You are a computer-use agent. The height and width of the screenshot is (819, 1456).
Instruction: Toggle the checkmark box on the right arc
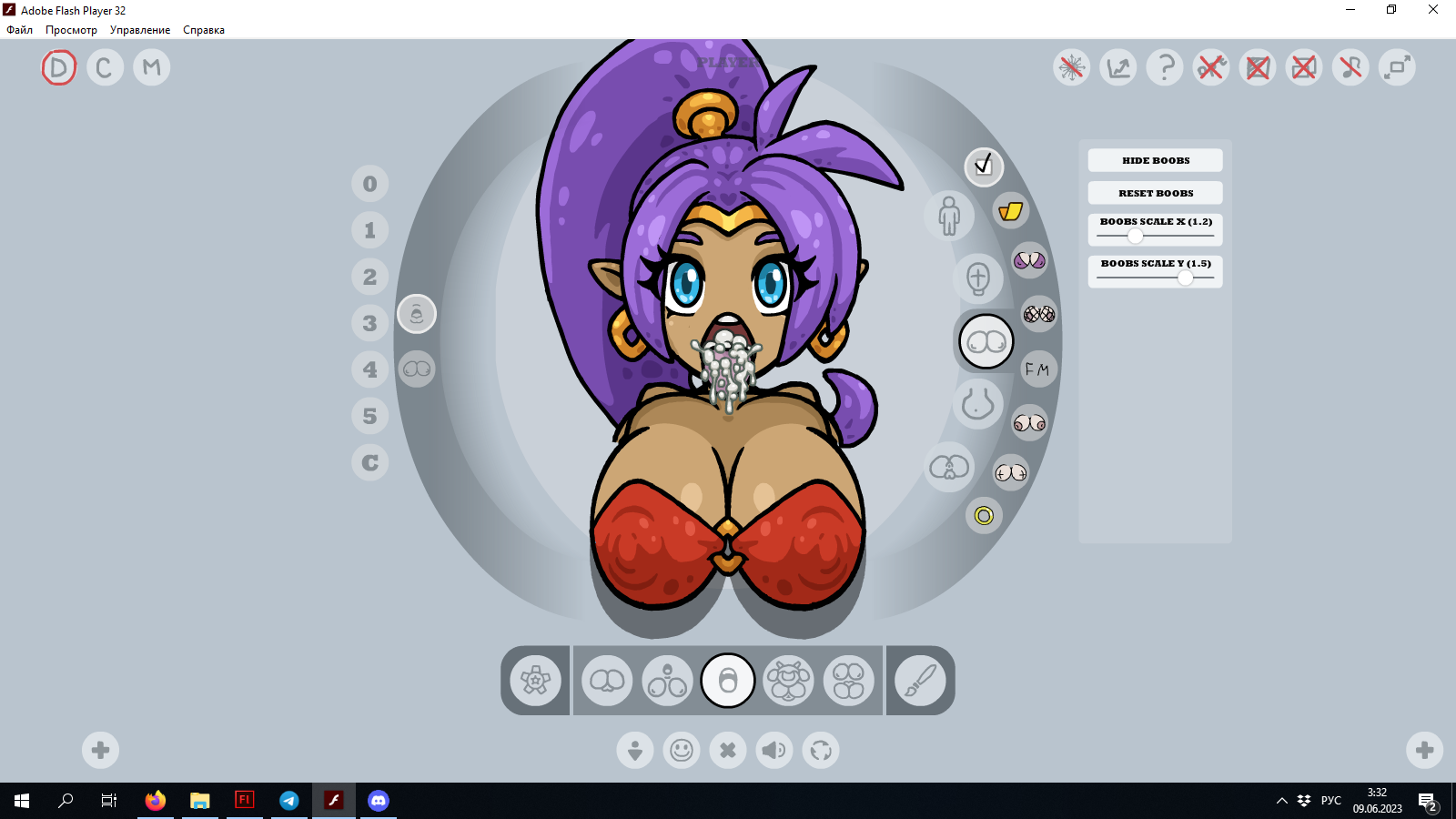(984, 167)
